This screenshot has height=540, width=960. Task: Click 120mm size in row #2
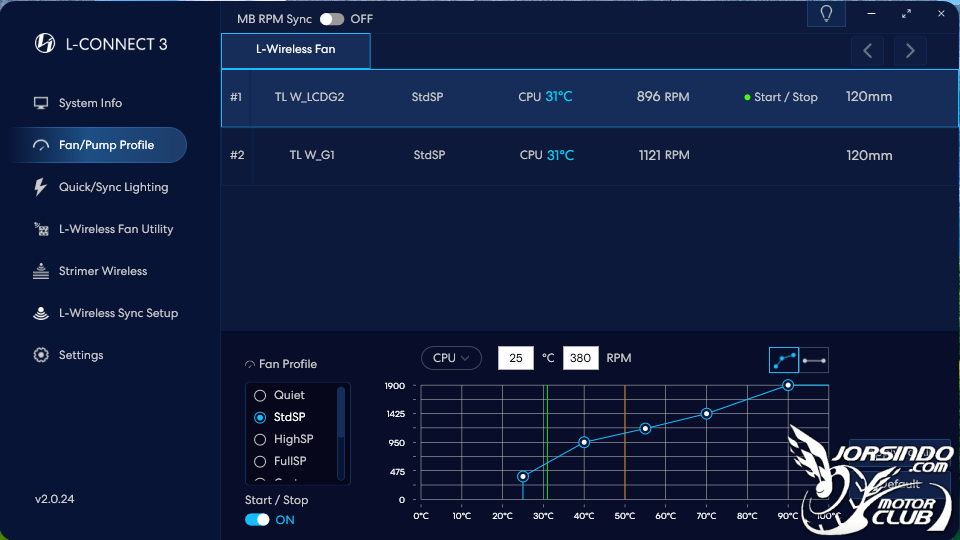pyautogui.click(x=869, y=156)
